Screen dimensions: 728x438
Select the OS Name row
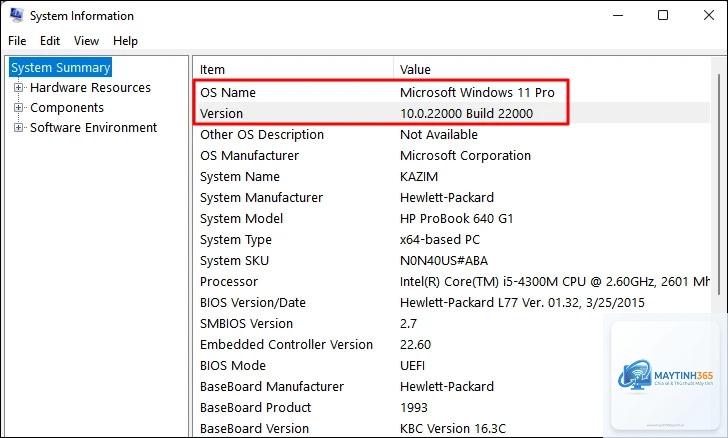point(452,92)
